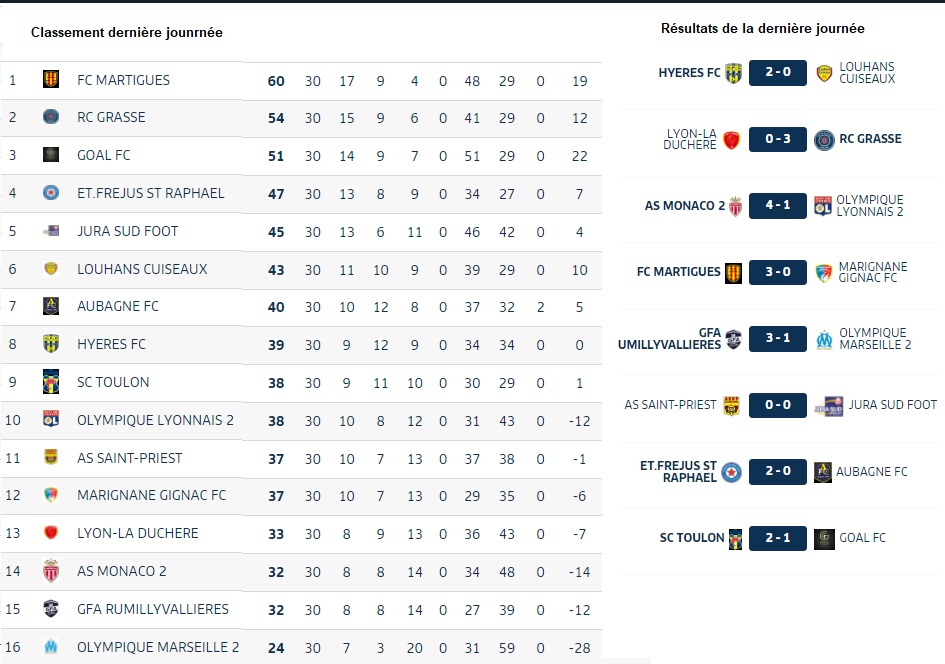Select Olympique Lyonnais 2 crest in standings table
Screen dimensions: 945x664
coord(51,419)
